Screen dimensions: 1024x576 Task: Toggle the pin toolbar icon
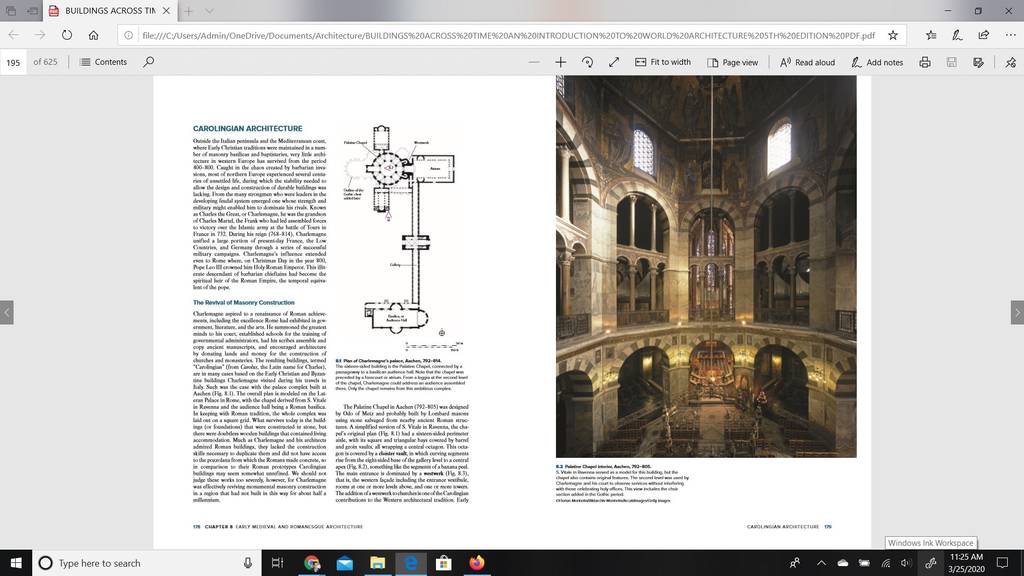tap(1010, 62)
